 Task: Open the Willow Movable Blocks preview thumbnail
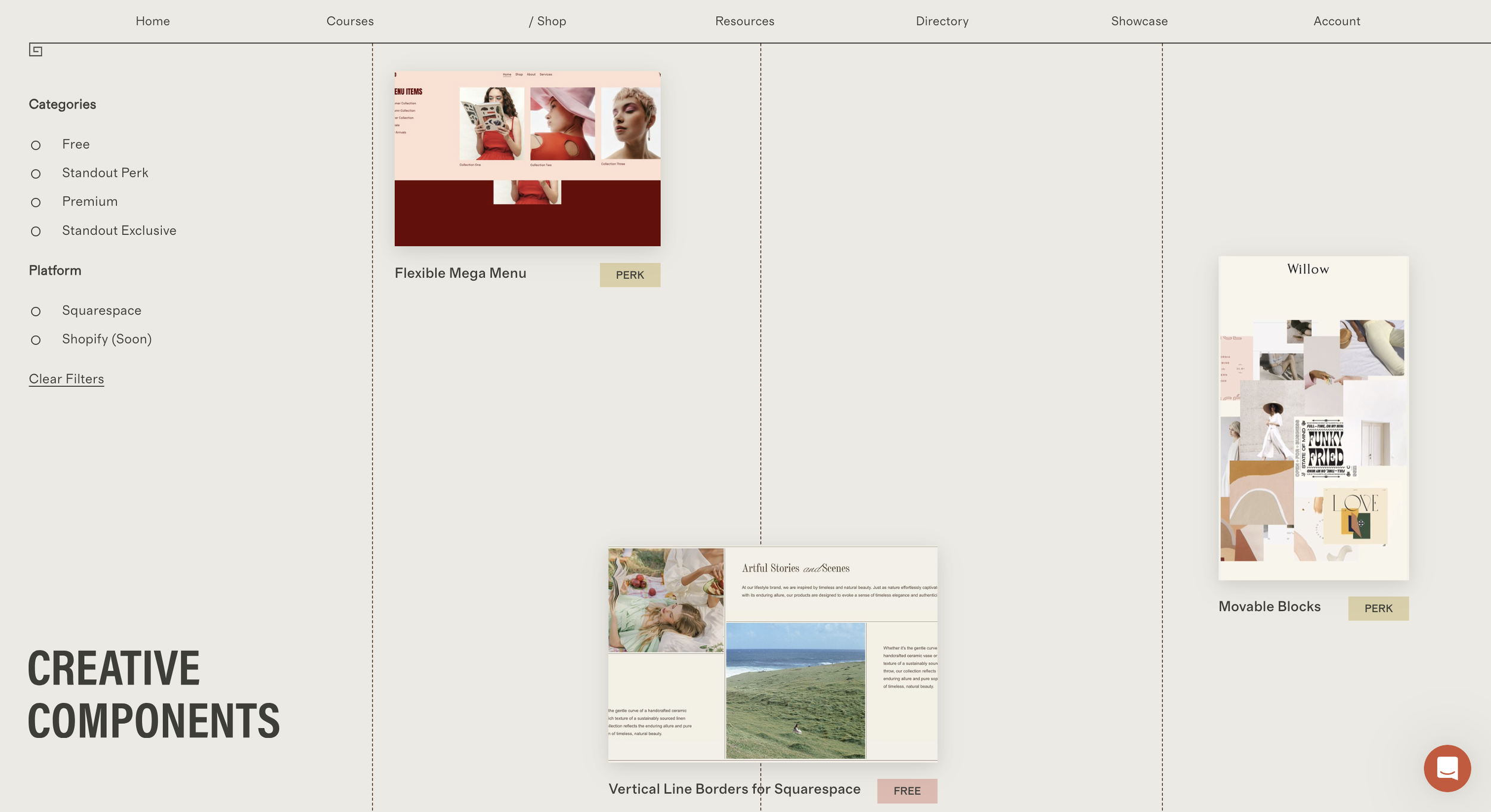[1313, 418]
